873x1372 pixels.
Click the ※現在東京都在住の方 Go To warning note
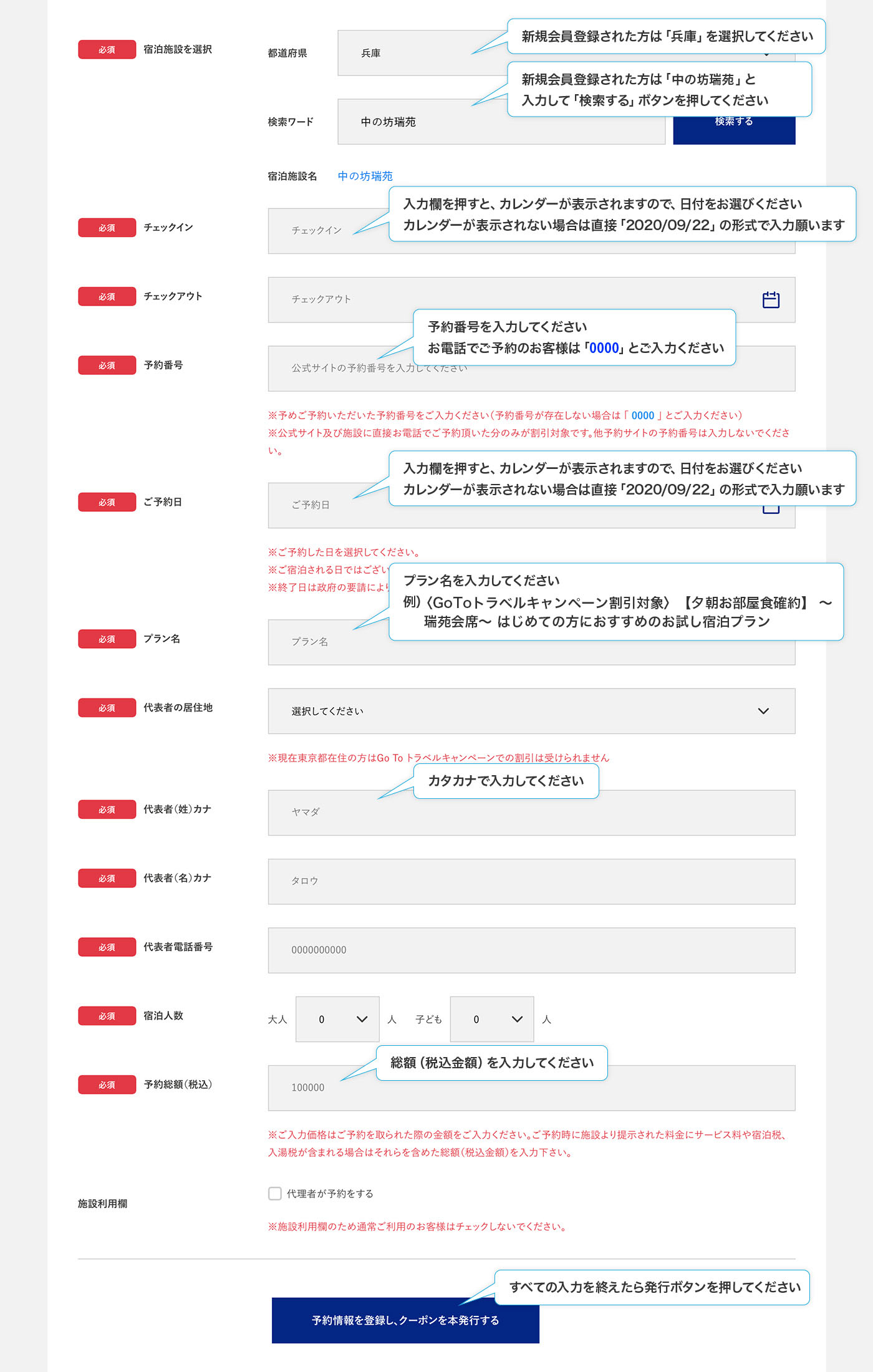pyautogui.click(x=438, y=758)
